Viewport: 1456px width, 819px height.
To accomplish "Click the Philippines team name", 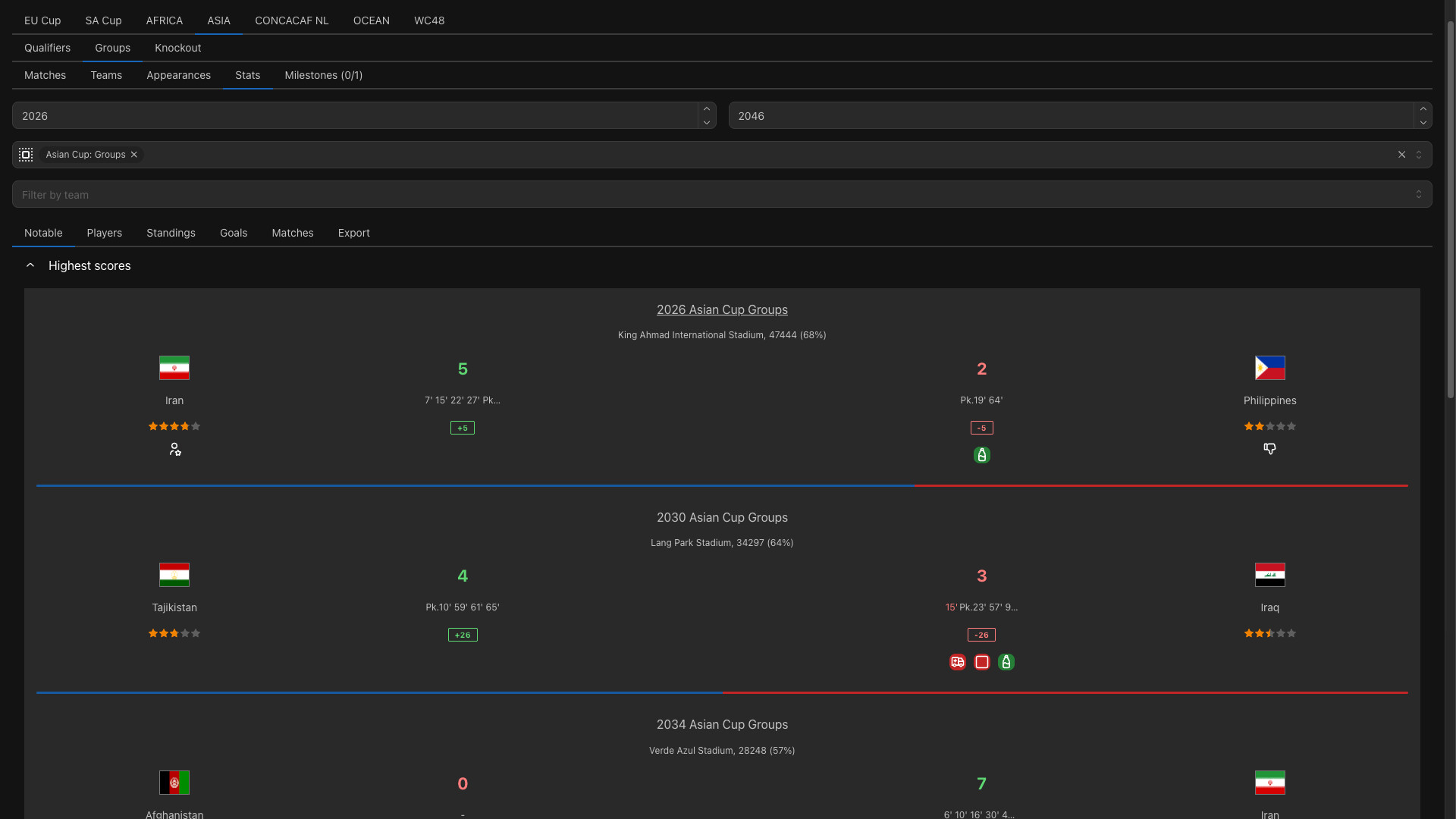I will pyautogui.click(x=1269, y=400).
